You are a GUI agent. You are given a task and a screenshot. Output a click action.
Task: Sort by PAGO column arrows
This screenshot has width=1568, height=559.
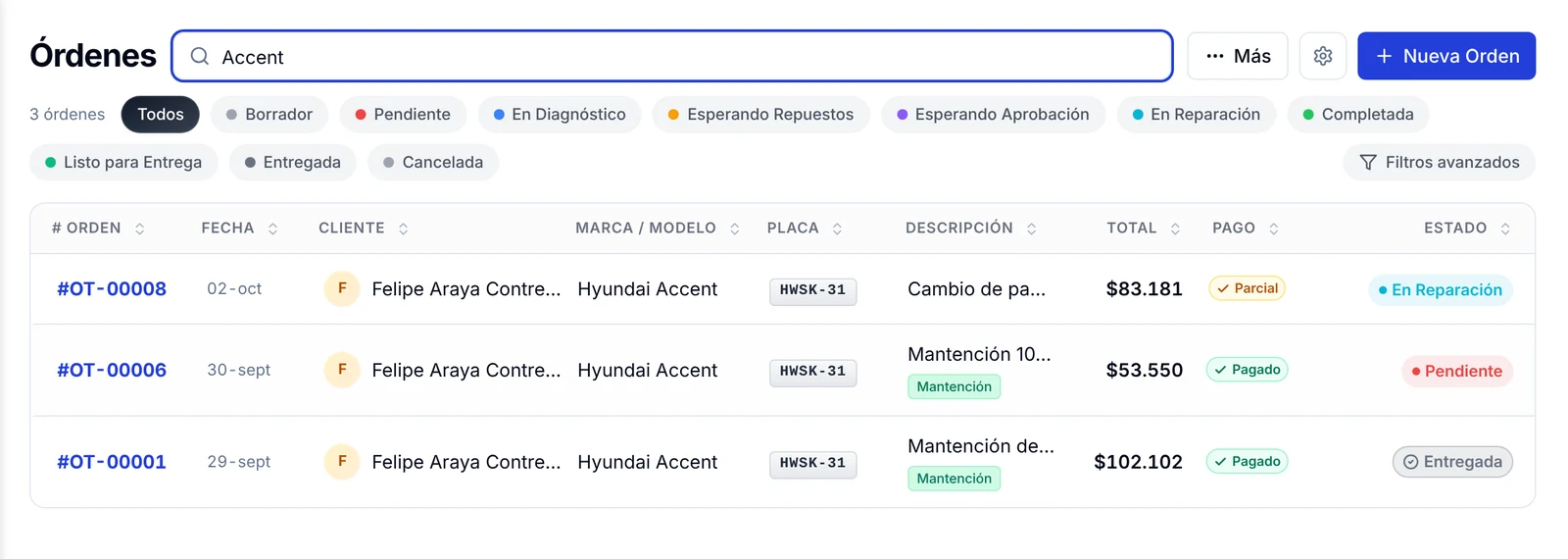pos(1273,229)
